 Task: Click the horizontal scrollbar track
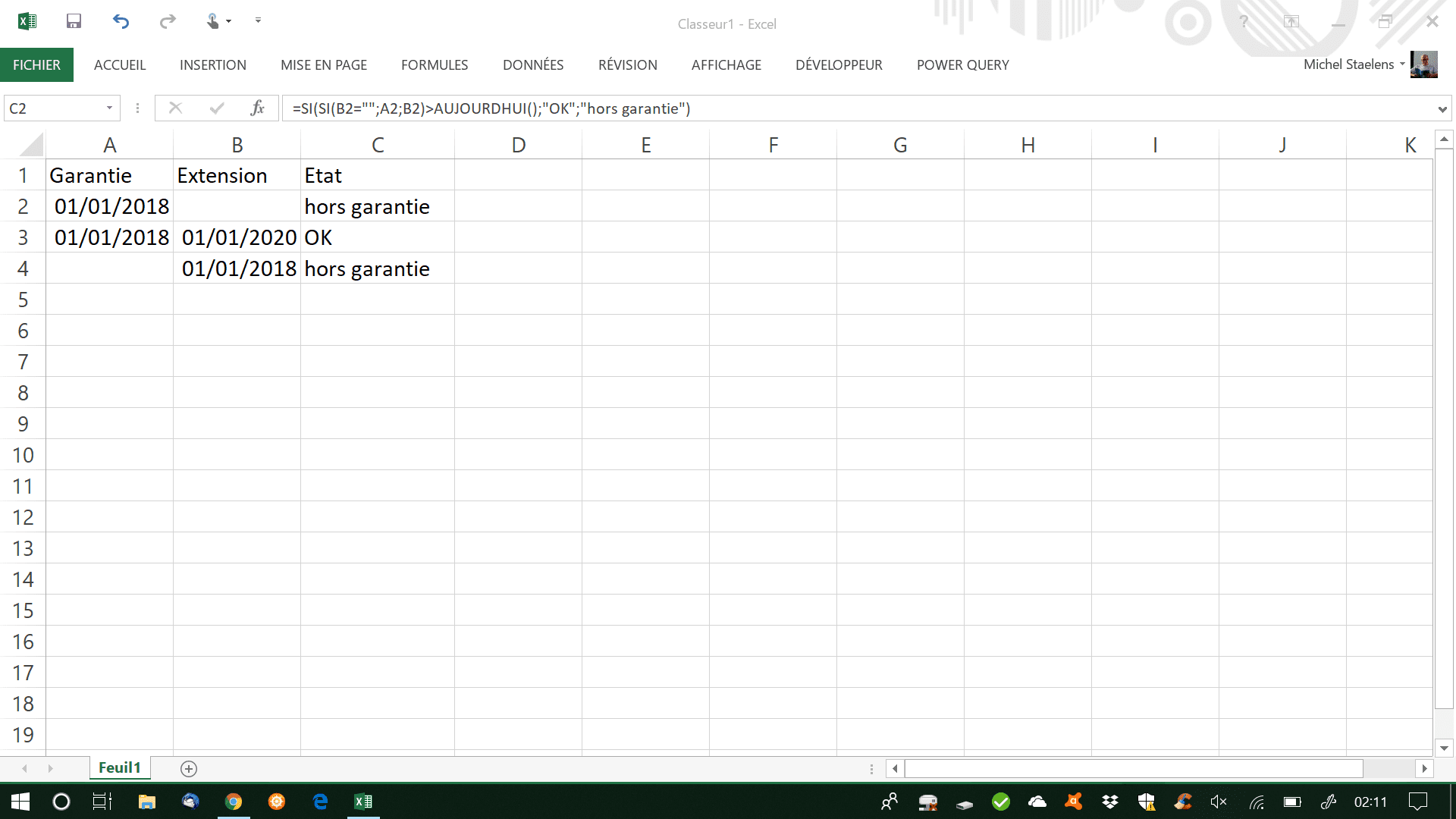coord(1388,769)
